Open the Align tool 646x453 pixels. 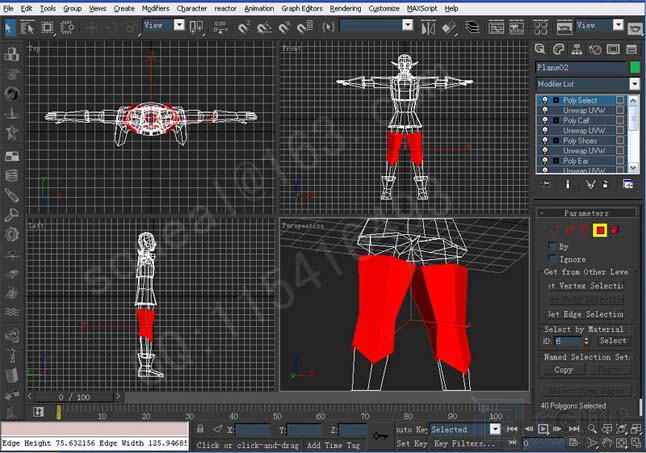[x=449, y=28]
